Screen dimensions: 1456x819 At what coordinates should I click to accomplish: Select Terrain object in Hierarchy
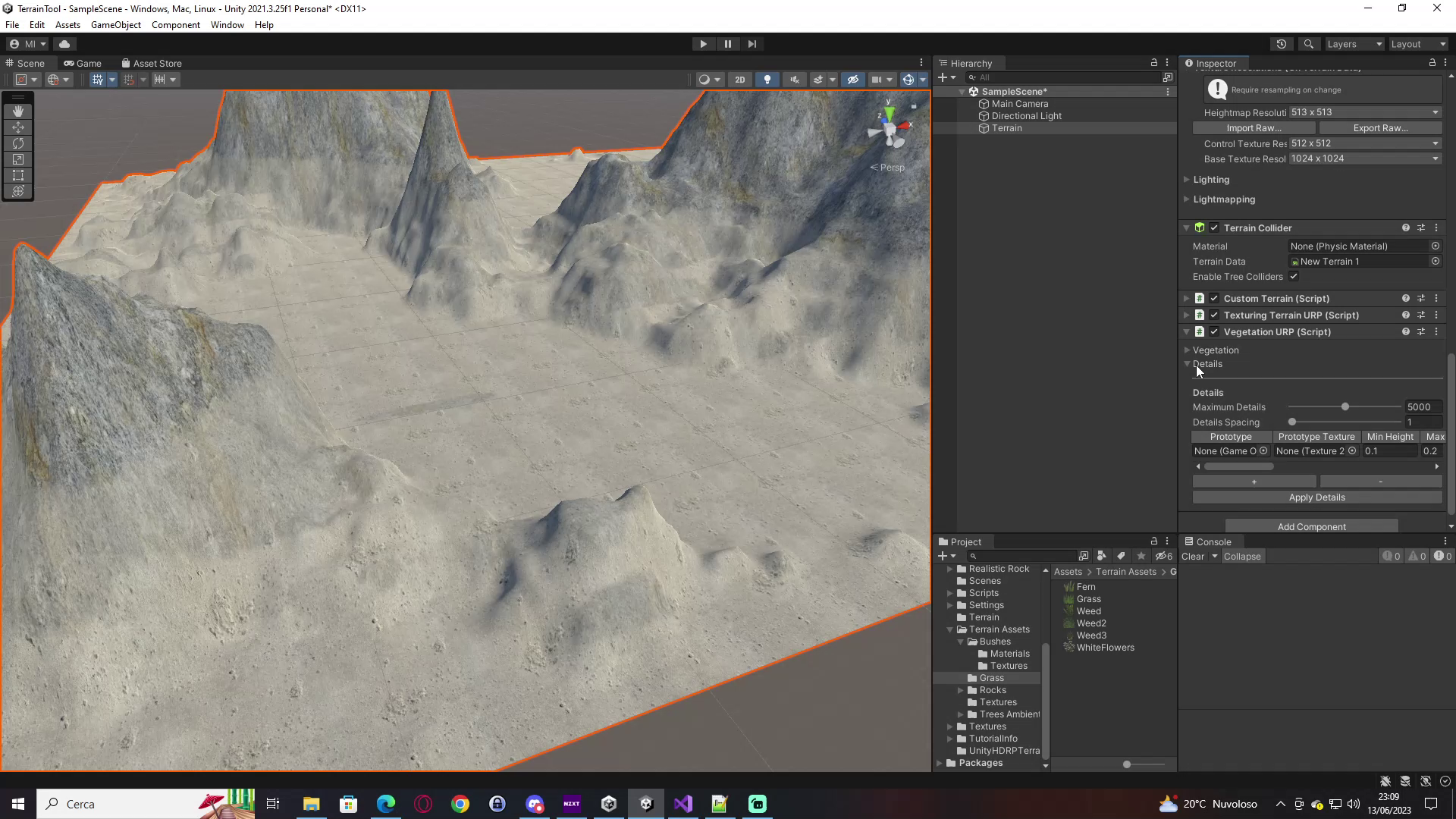pos(1006,128)
